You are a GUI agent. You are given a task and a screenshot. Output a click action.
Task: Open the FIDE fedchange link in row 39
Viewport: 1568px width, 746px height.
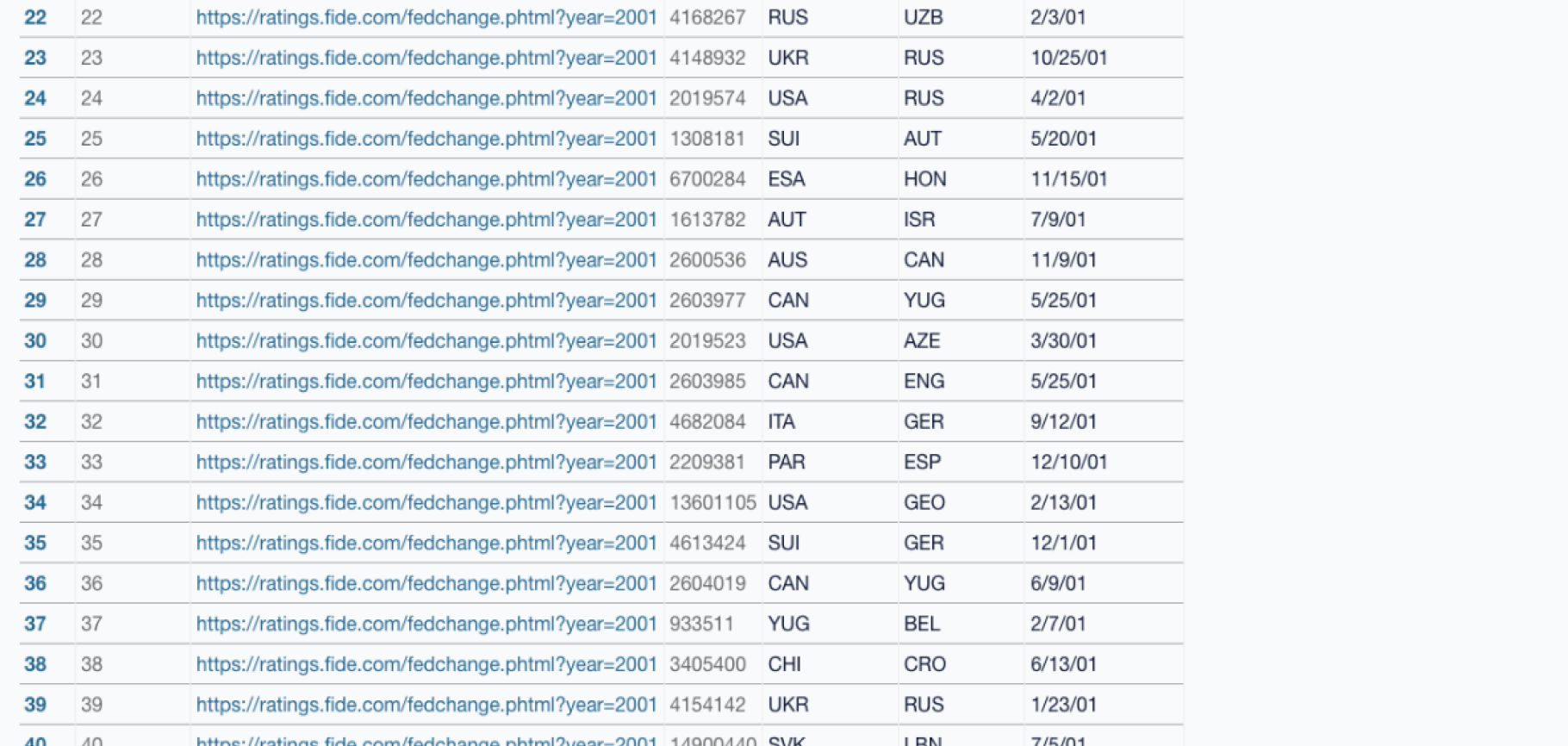pyautogui.click(x=426, y=705)
